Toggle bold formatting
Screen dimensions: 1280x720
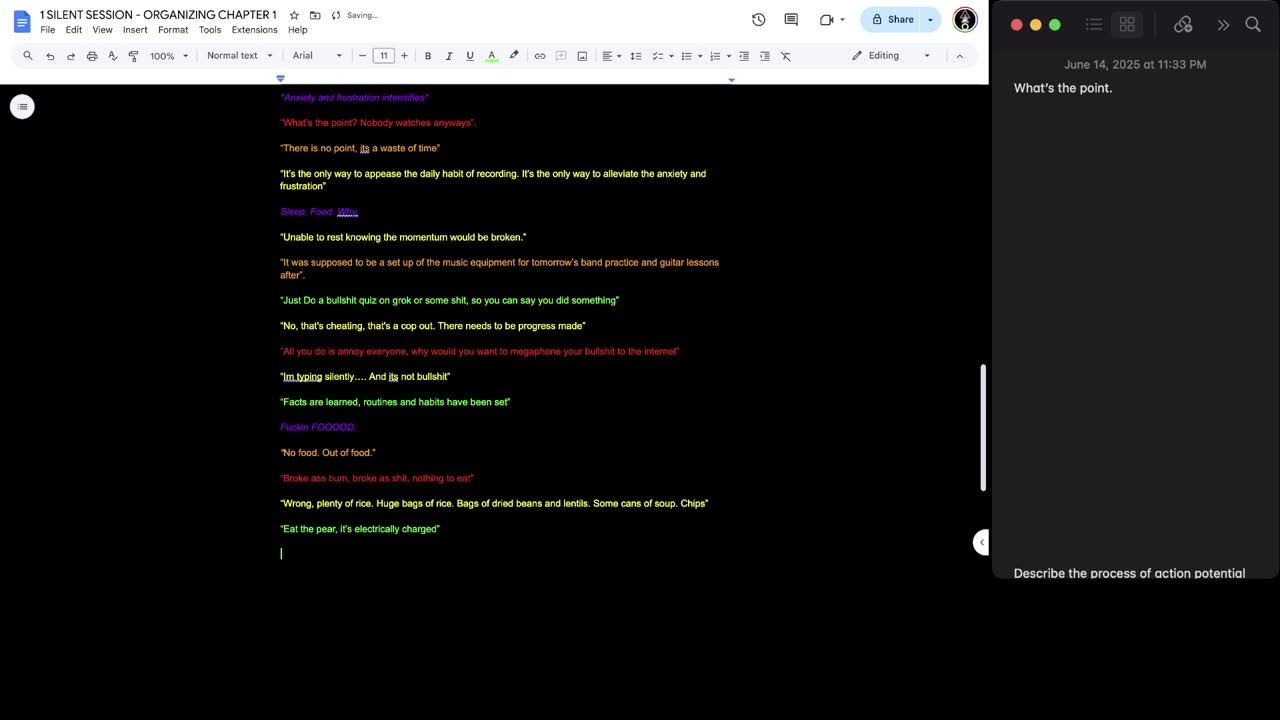pos(428,56)
